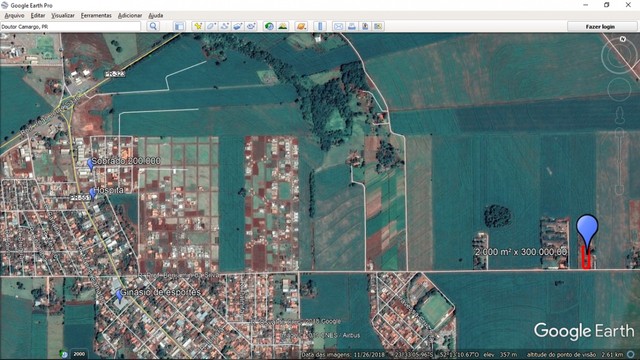Click the Add Image Overlay icon
Screen dimensions: 640x360
click(238, 27)
